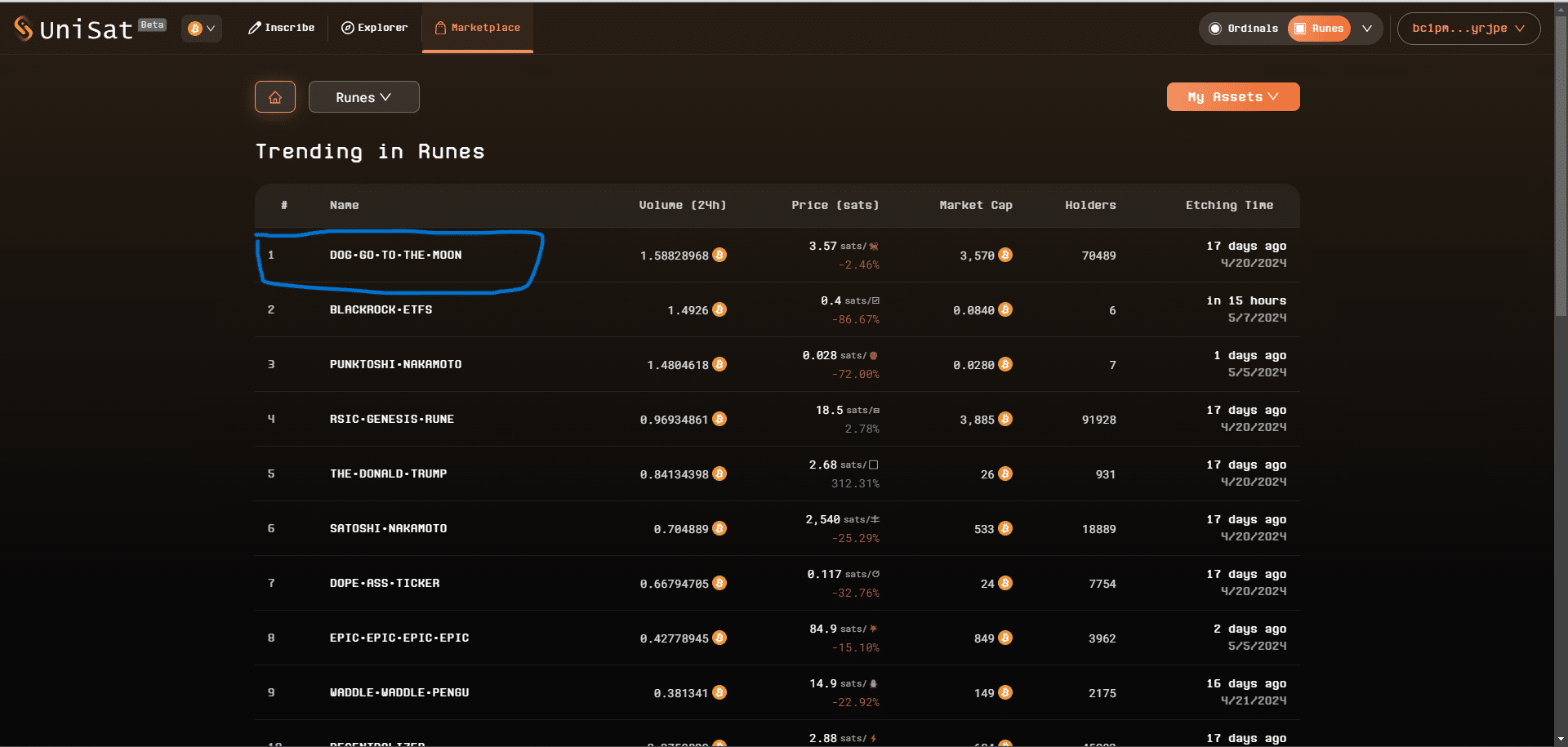Sort by Market Cap column header

pyautogui.click(x=976, y=205)
